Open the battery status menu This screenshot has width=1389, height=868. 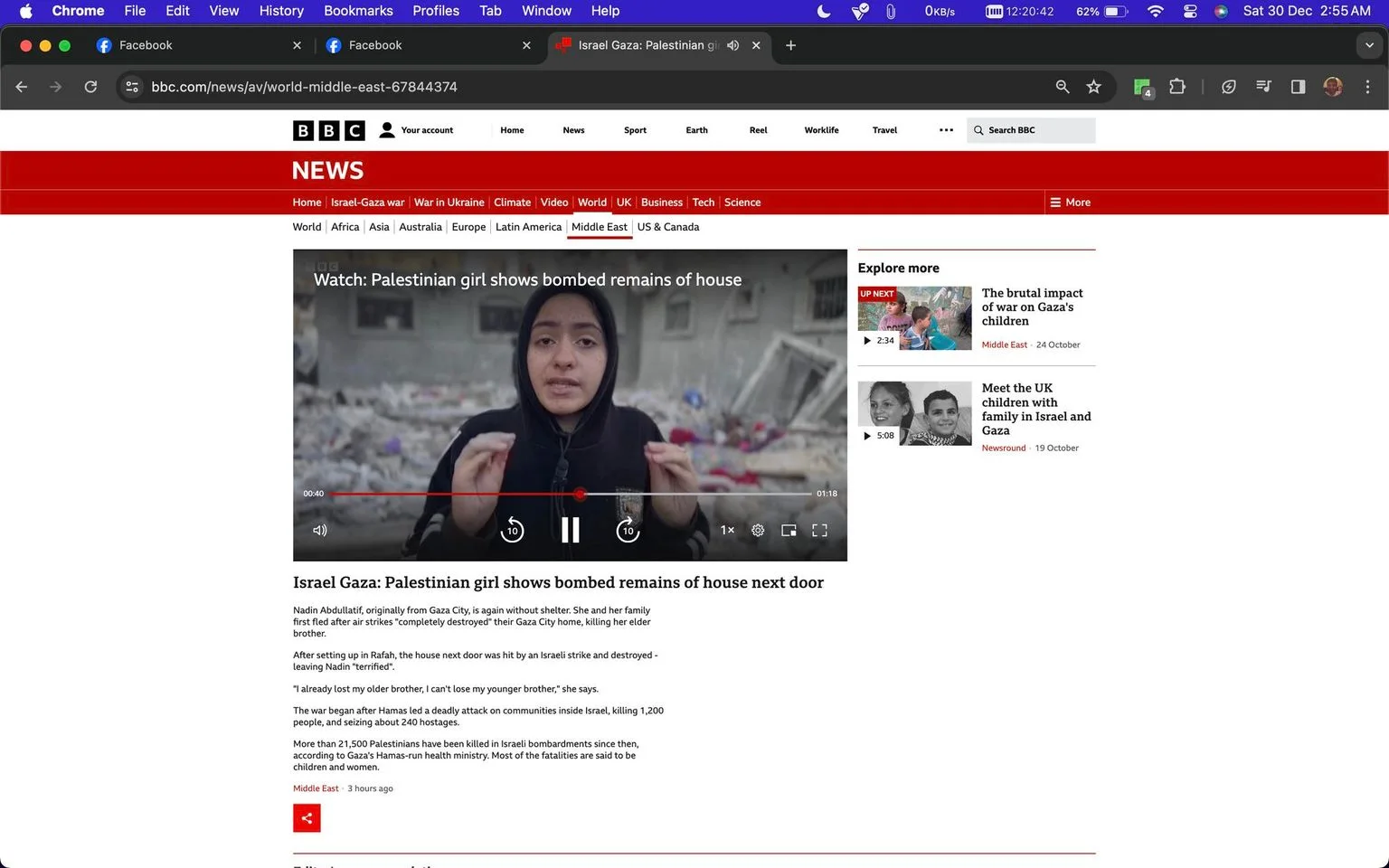pos(1117,11)
